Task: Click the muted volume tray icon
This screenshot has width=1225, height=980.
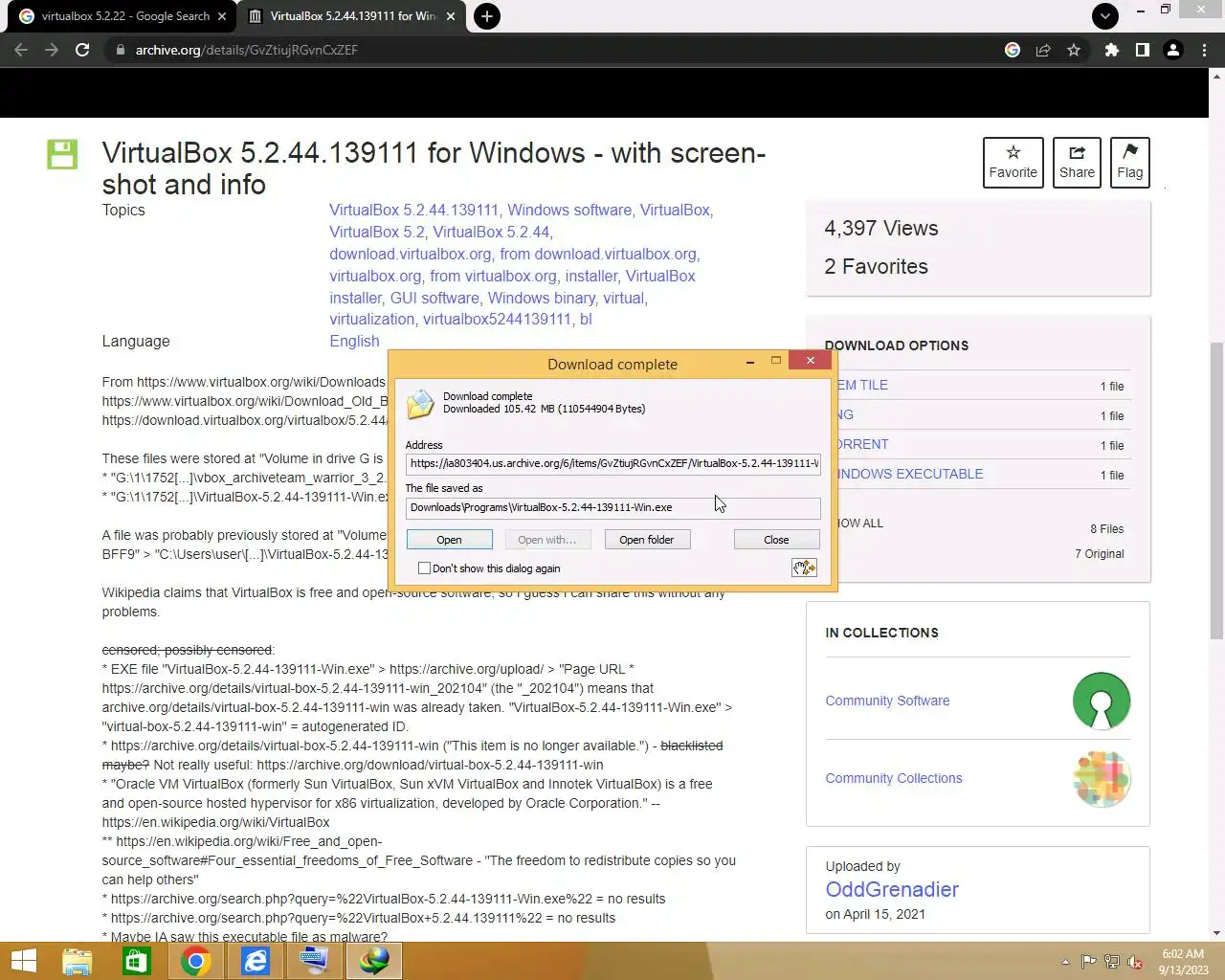Action: pyautogui.click(x=1135, y=962)
